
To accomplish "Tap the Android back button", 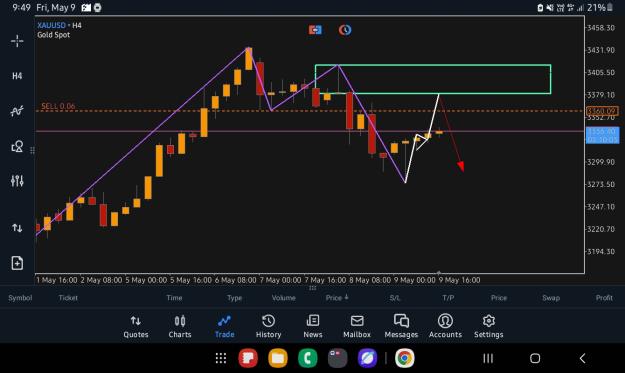I will click(582, 358).
